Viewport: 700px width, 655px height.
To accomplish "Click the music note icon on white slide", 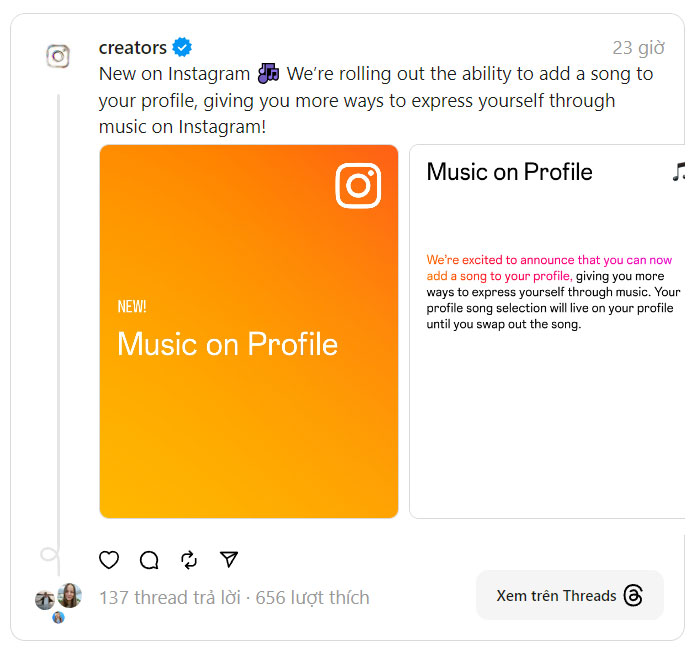I will [x=680, y=171].
